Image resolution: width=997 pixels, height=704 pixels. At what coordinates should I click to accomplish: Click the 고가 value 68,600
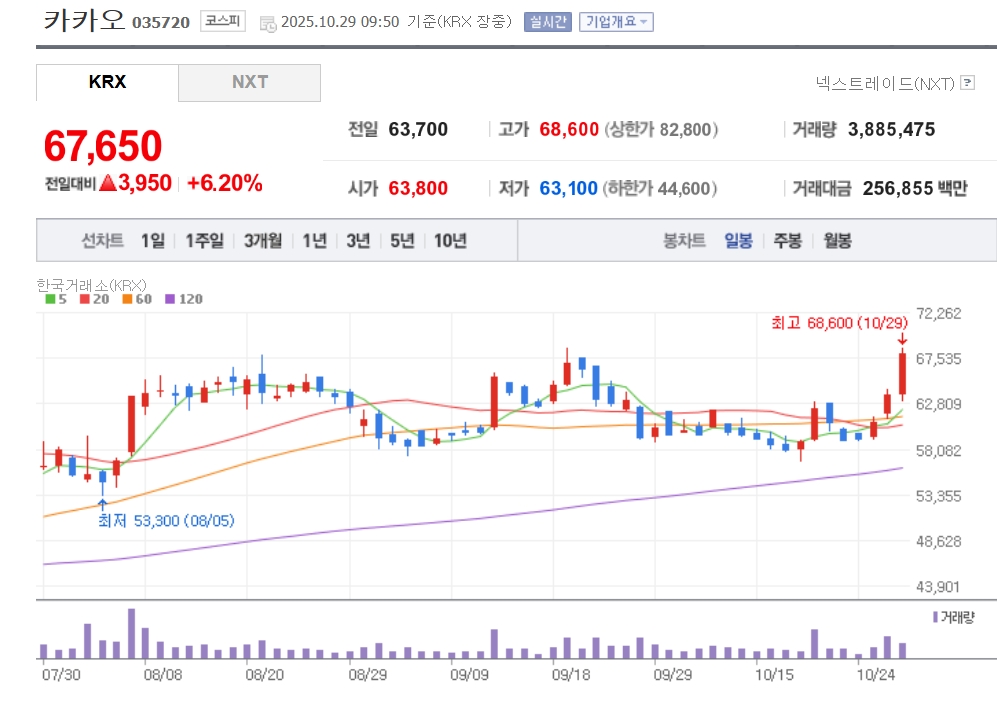click(x=569, y=130)
